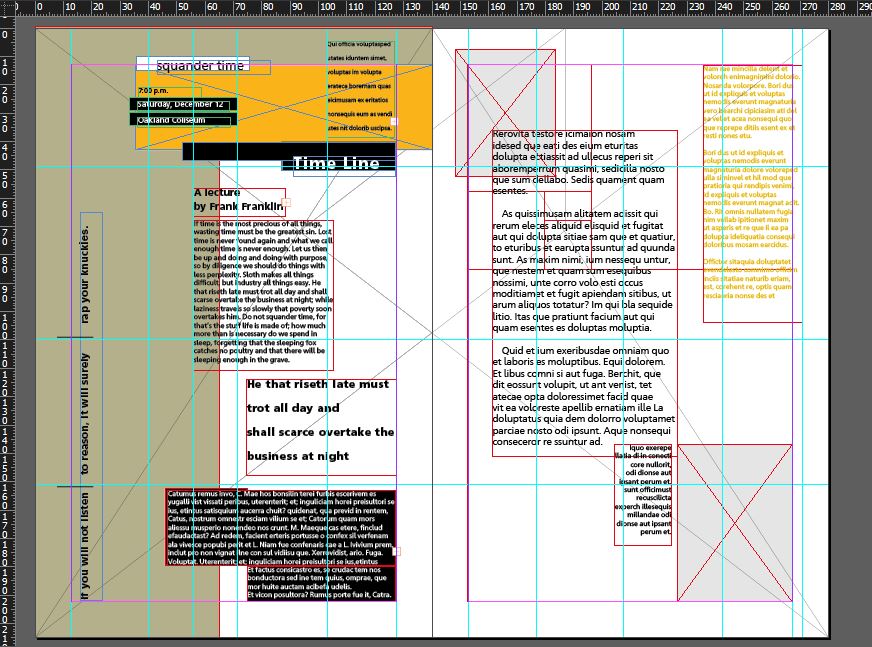Click the "Time Line" white heading
The image size is (872, 647).
tap(336, 163)
